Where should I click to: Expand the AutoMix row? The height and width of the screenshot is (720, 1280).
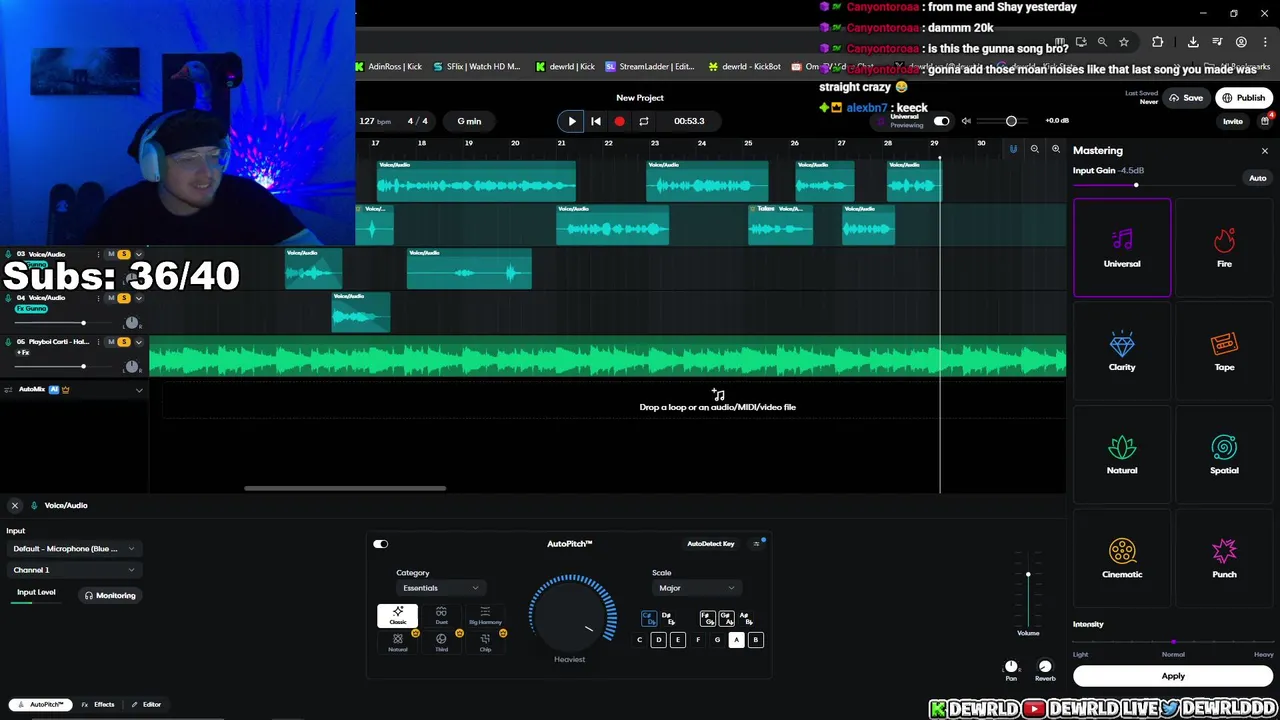(138, 390)
